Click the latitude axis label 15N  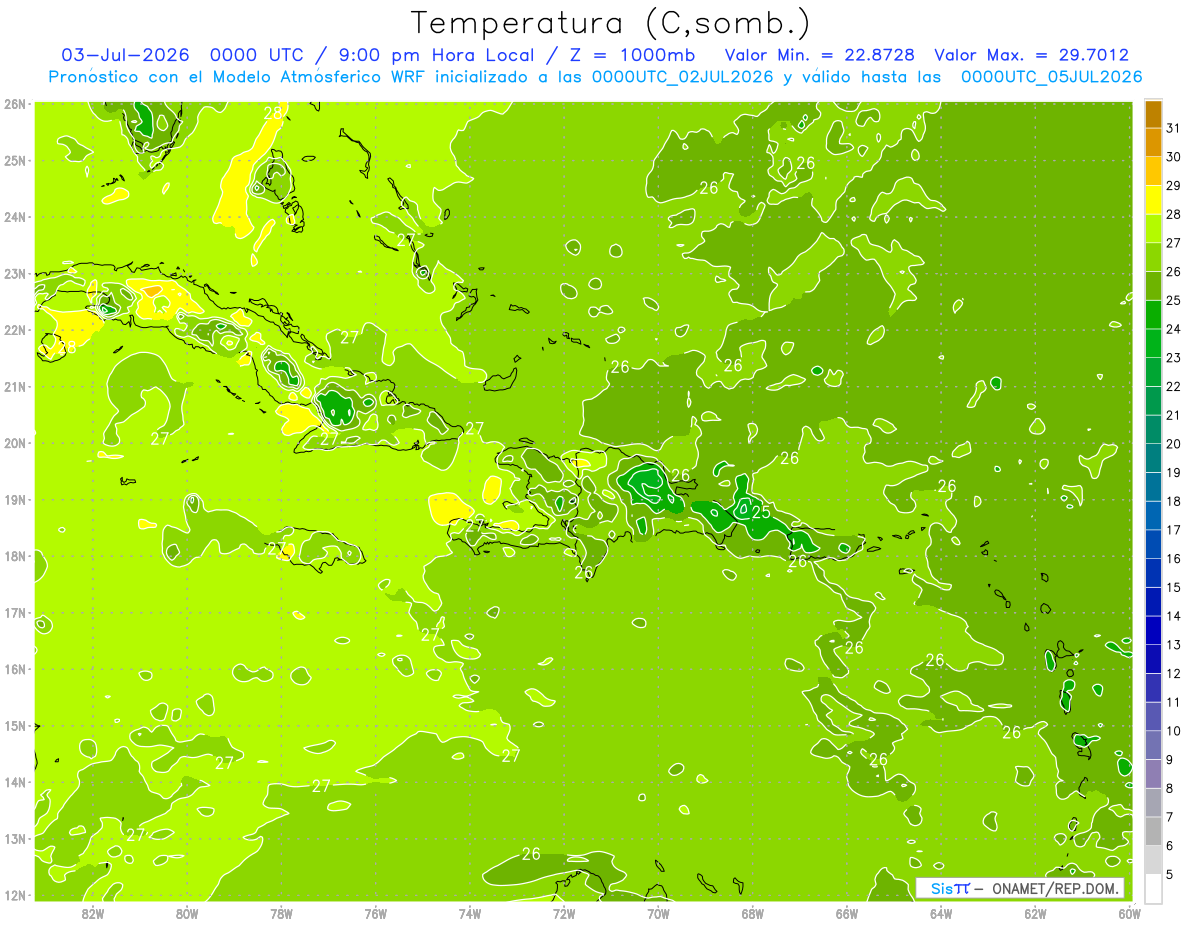coord(15,726)
